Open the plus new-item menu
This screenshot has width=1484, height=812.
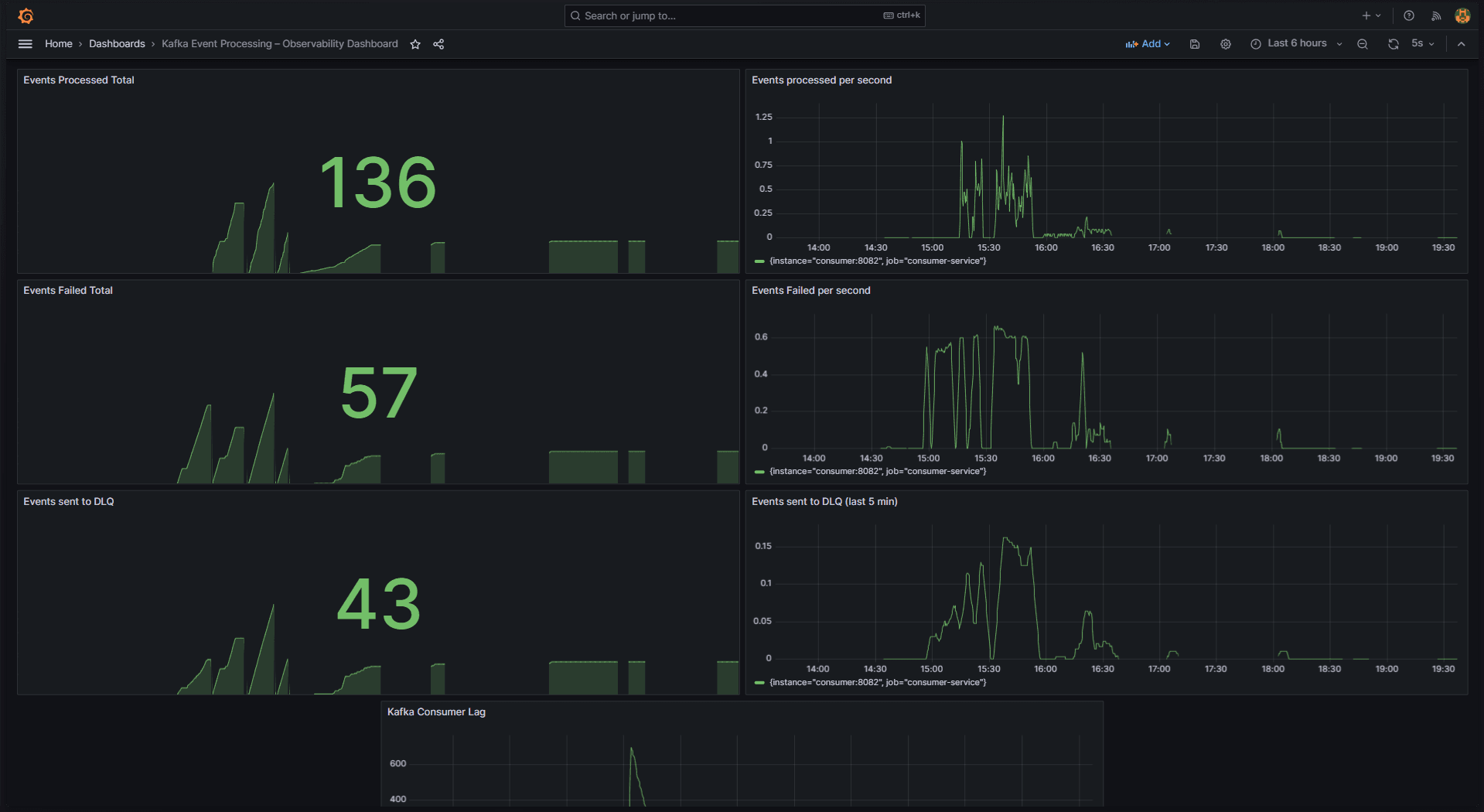tap(1371, 15)
